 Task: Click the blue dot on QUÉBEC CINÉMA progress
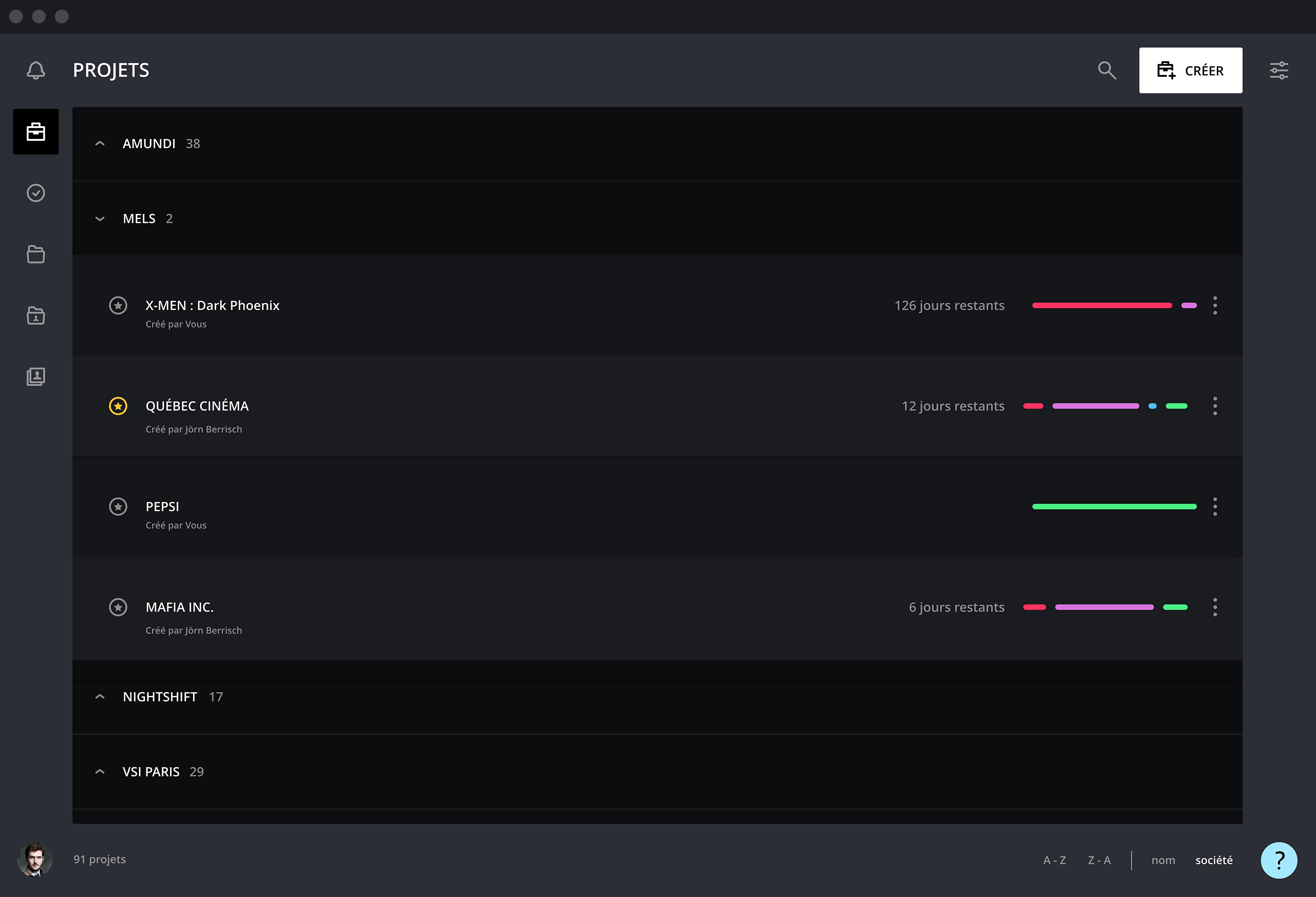1152,406
